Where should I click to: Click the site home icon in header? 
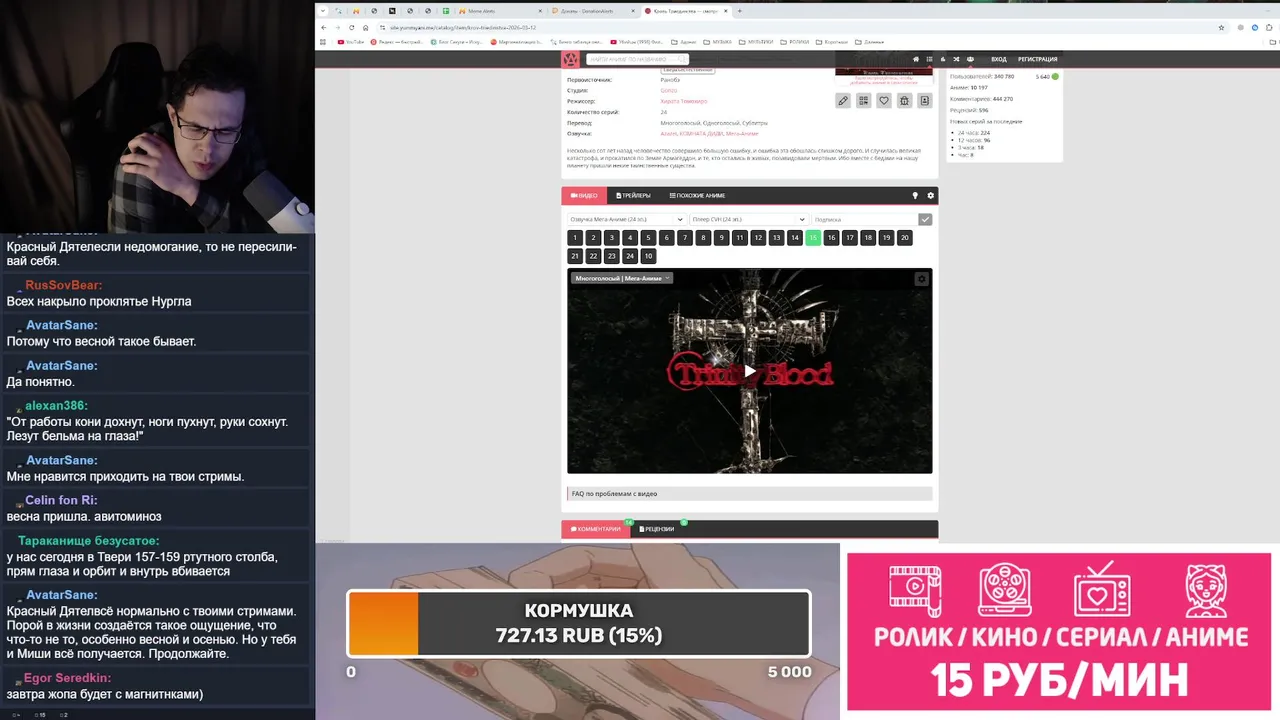[915, 59]
